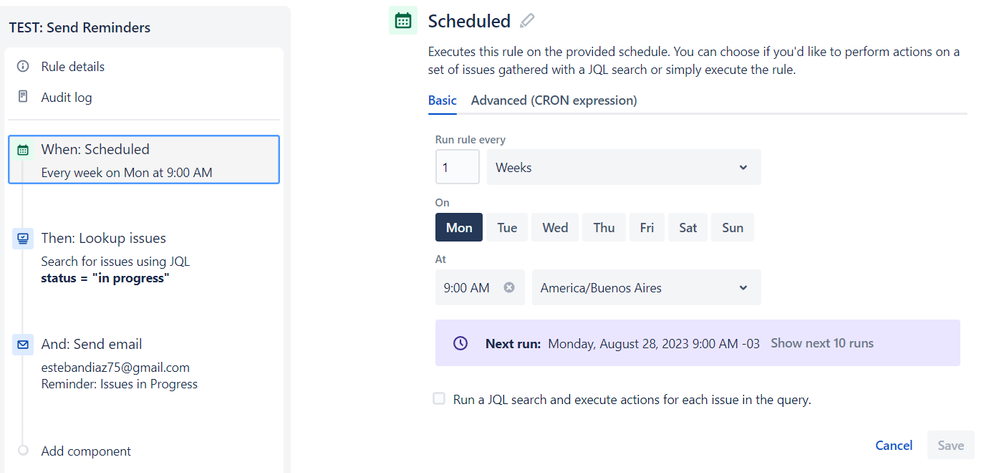Toggle Mon day button
Viewport: 999px width, 473px height.
click(459, 228)
